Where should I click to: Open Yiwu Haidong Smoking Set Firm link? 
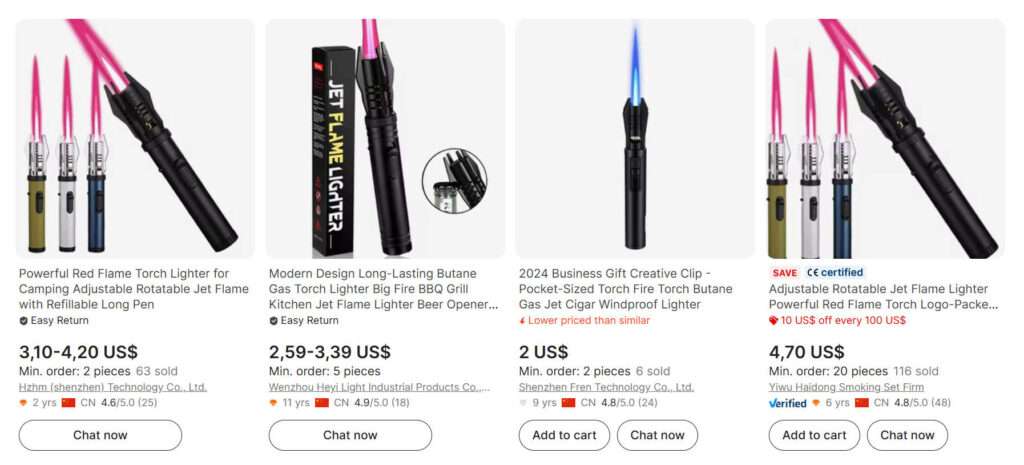pos(846,387)
